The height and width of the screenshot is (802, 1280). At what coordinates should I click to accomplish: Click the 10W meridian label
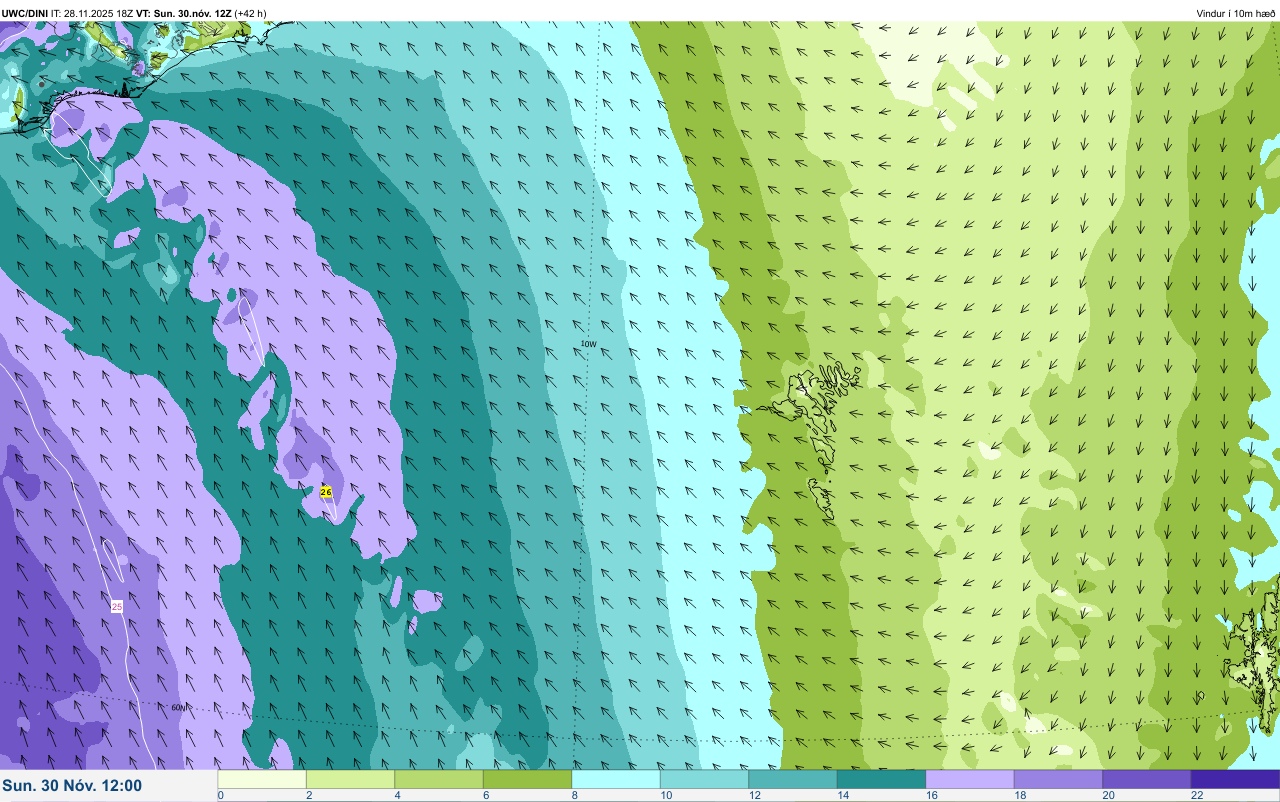click(588, 344)
